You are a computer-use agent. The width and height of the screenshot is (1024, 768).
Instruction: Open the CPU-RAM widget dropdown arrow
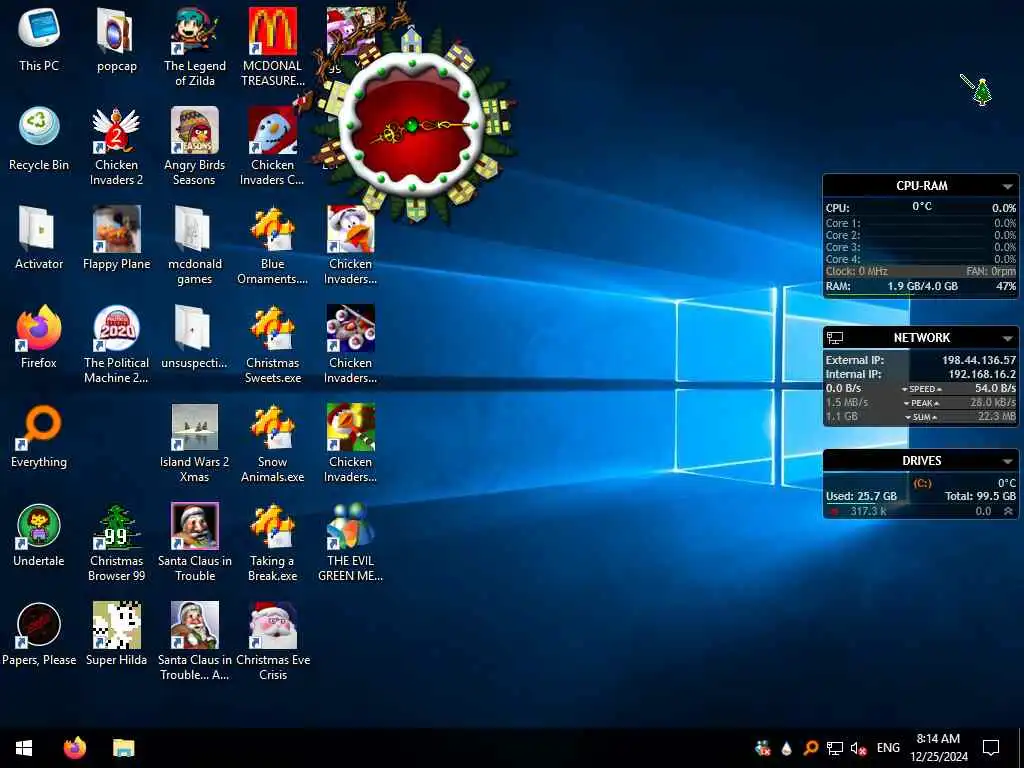1007,187
